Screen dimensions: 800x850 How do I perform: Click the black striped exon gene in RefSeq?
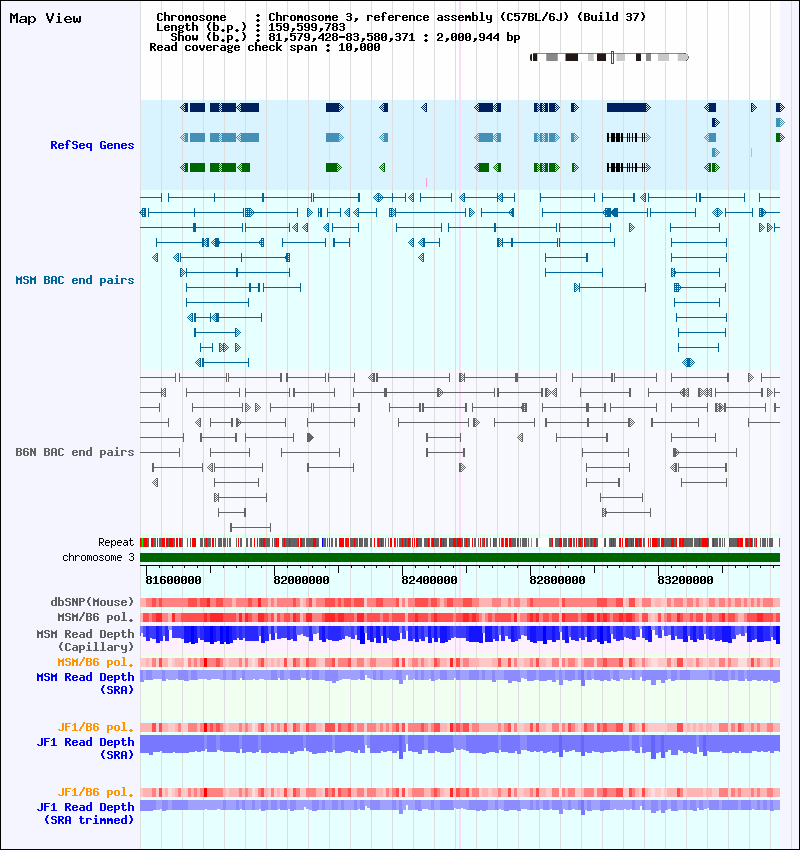pos(628,138)
